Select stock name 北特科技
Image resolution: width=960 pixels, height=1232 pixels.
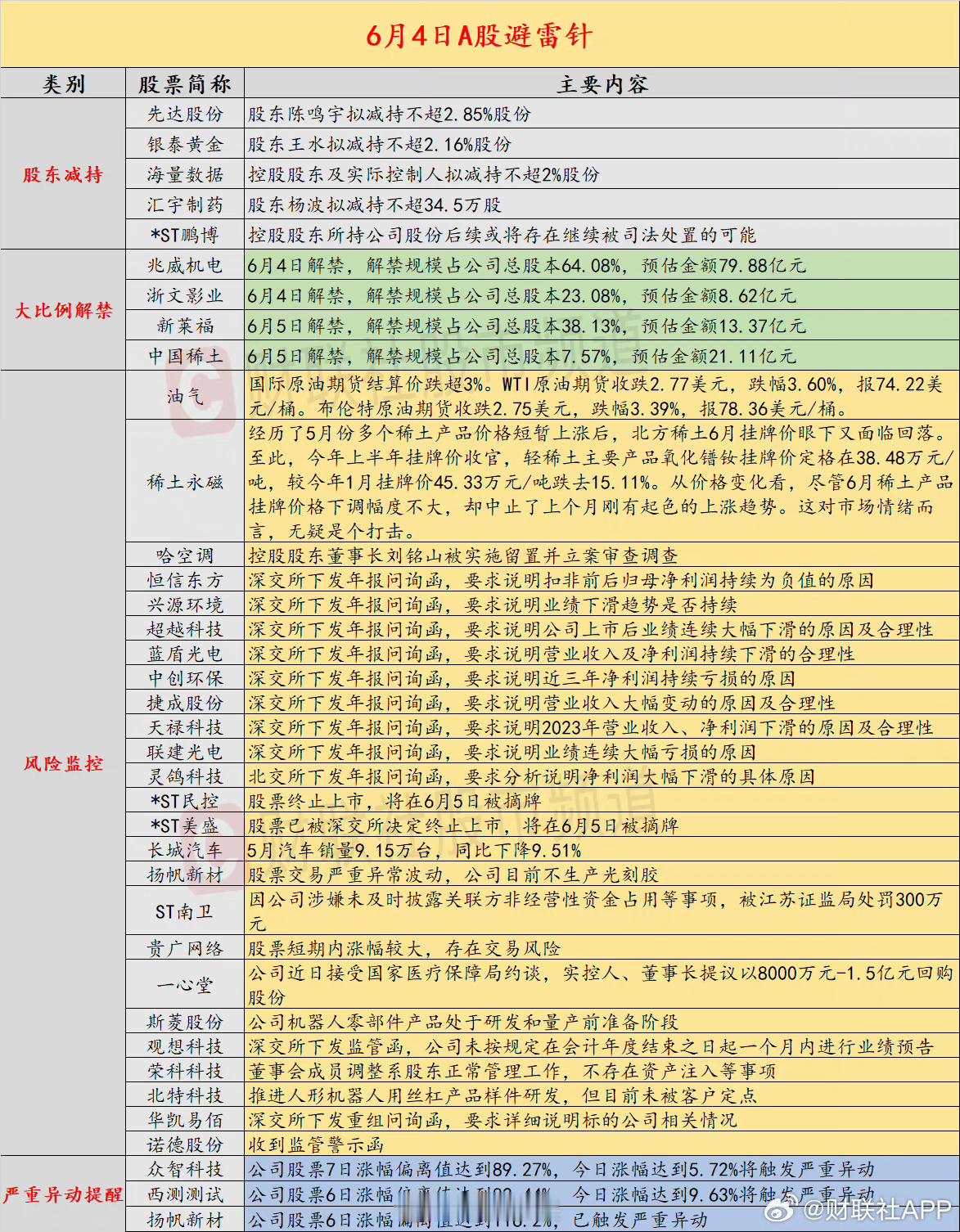(x=185, y=1096)
